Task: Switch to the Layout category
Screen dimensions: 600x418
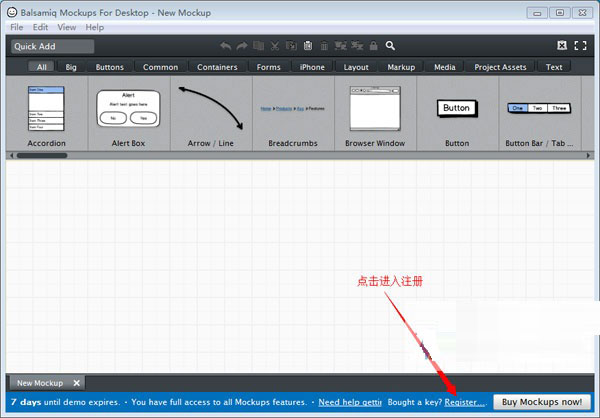Action: pos(356,67)
